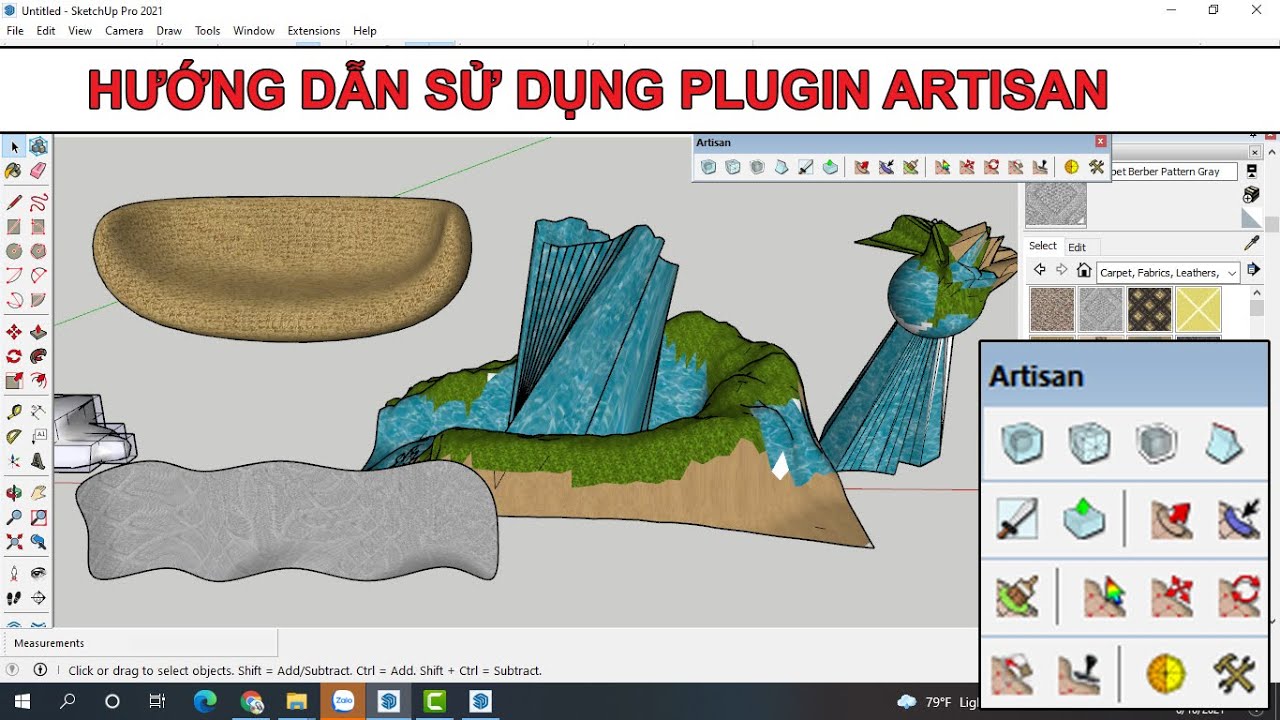Select Sculpt Brush in horizontal Artisan toolbar

[862, 167]
